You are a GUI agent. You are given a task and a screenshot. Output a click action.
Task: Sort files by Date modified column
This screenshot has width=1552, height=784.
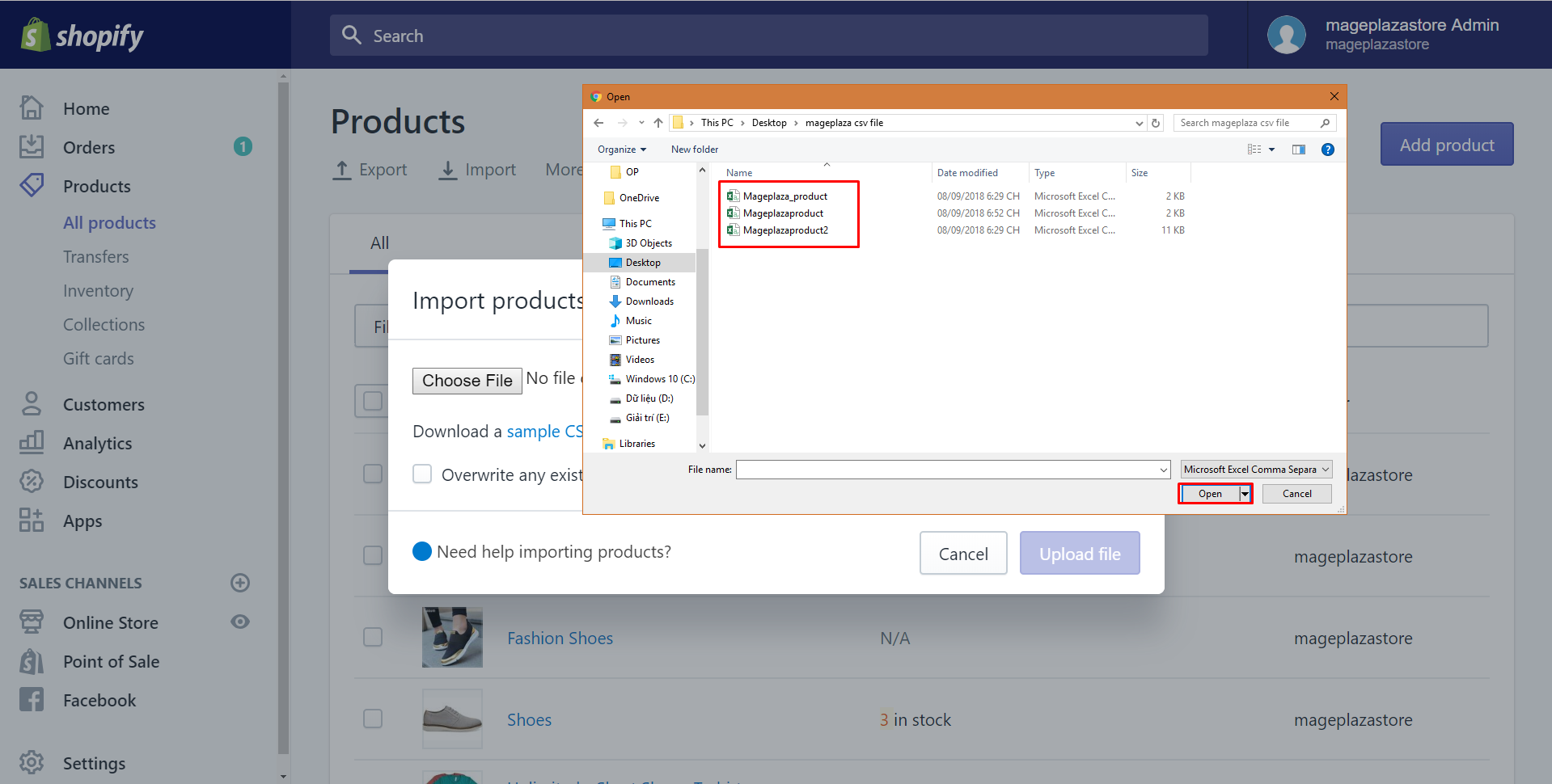(967, 173)
